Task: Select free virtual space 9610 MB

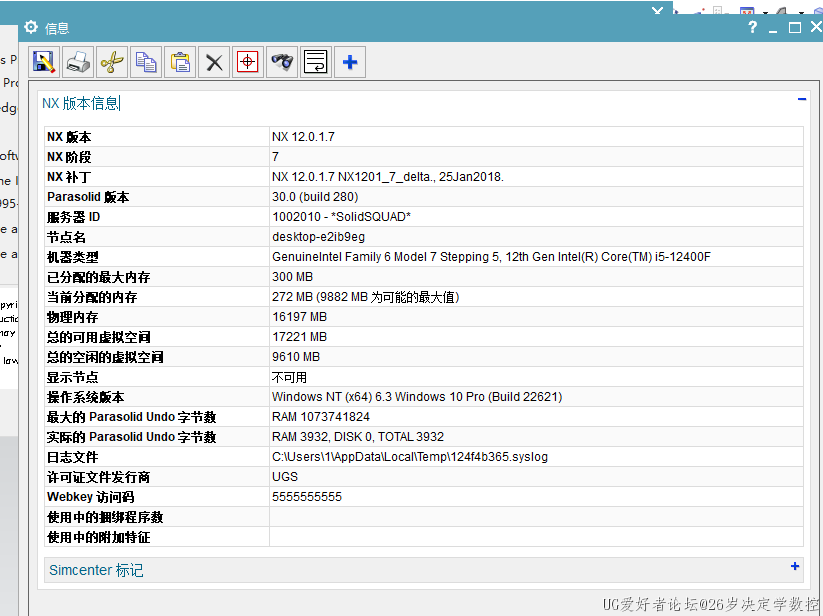Action: (x=296, y=357)
